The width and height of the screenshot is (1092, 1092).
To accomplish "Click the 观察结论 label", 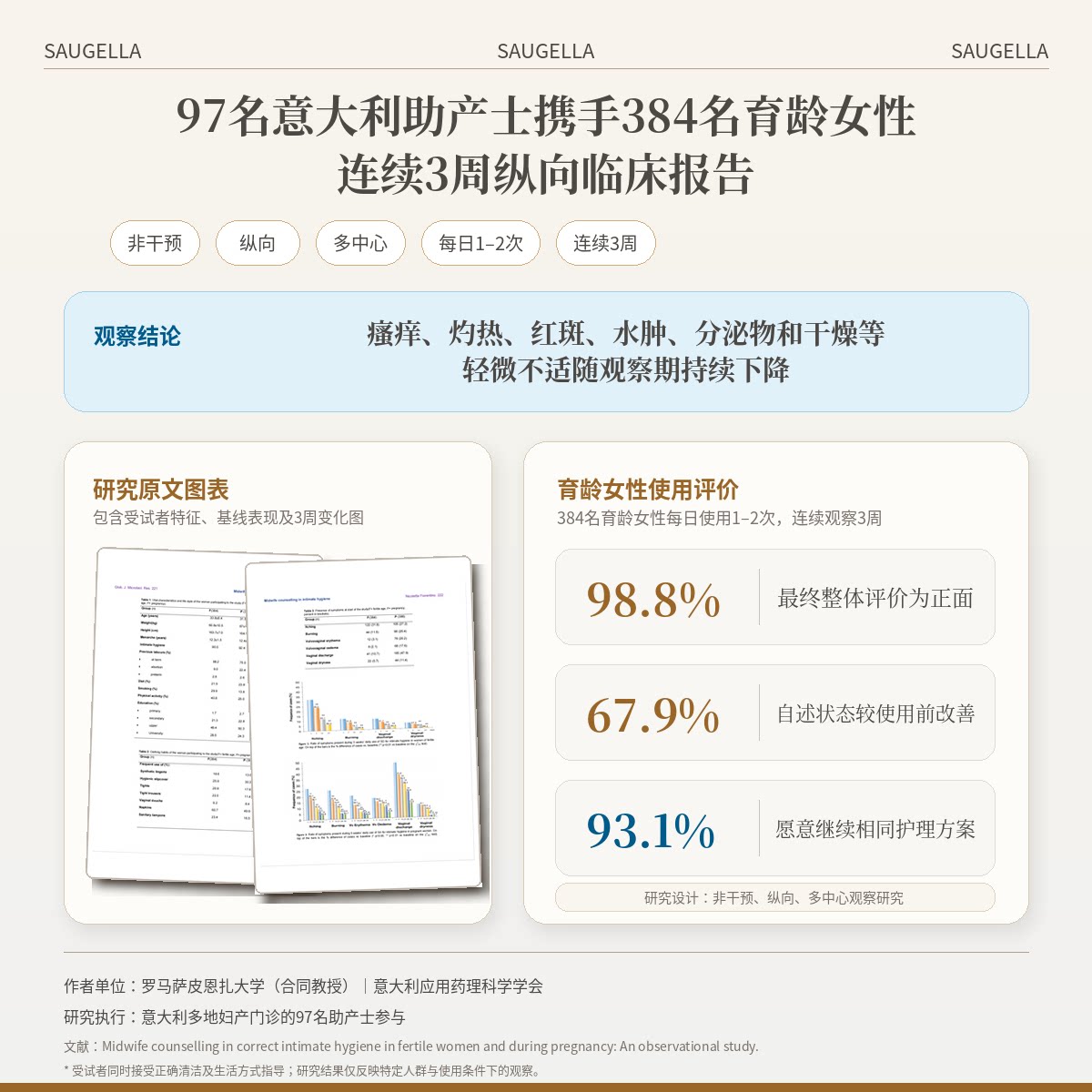I will pyautogui.click(x=137, y=336).
